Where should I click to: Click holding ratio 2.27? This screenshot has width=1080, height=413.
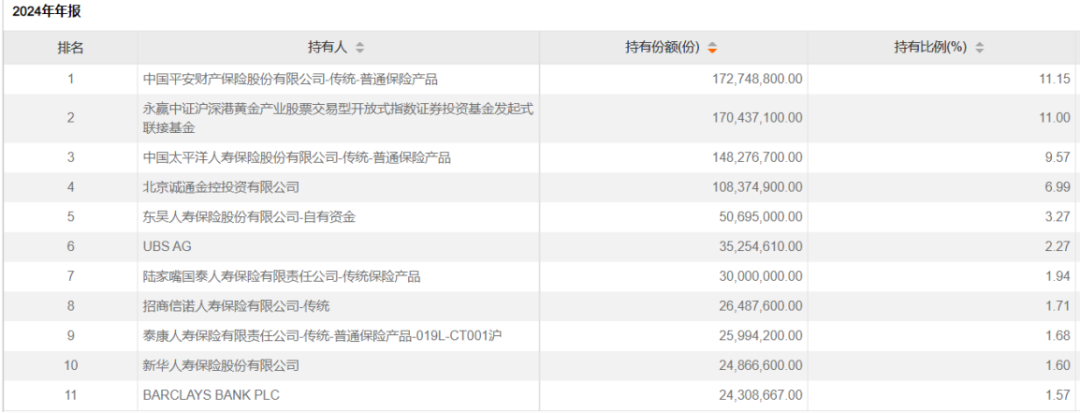1058,247
